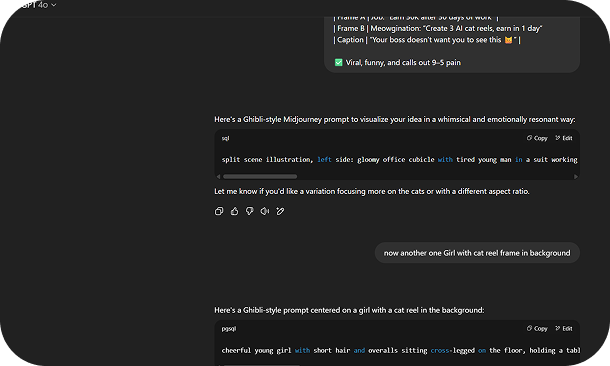
Task: Click the copy response icon below the reply
Action: pyautogui.click(x=219, y=211)
